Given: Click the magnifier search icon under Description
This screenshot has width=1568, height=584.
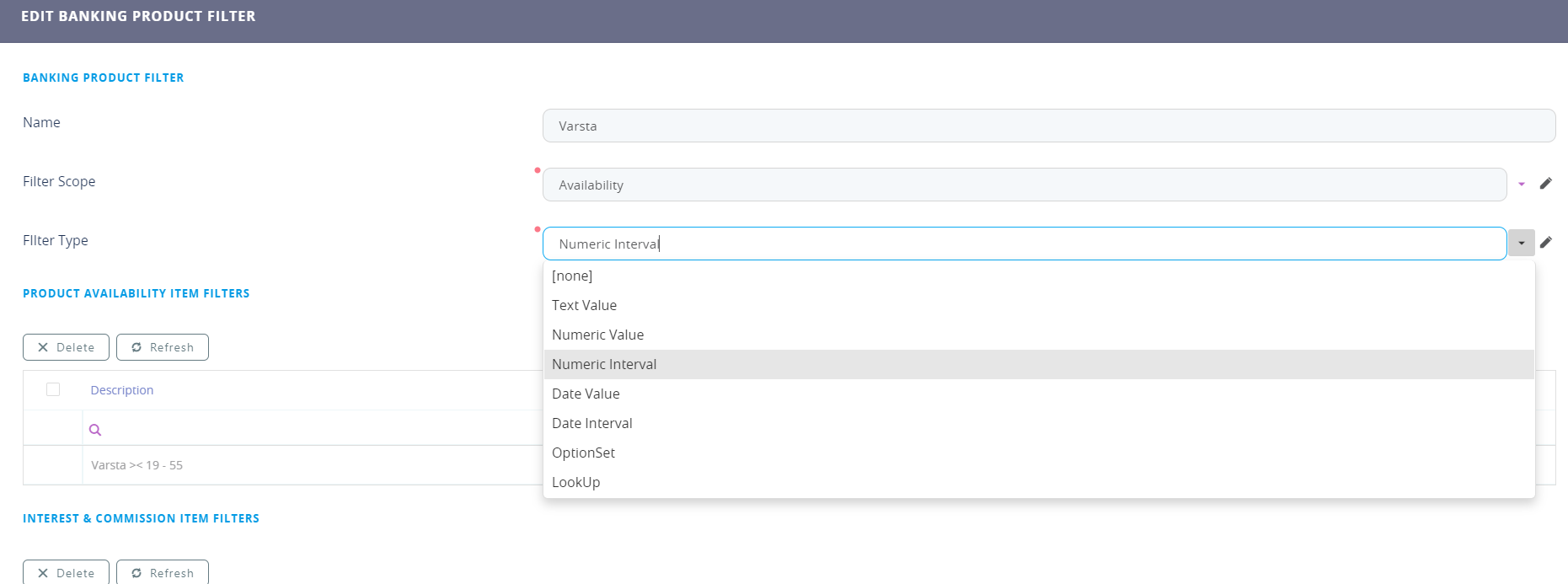Looking at the screenshot, I should [95, 430].
